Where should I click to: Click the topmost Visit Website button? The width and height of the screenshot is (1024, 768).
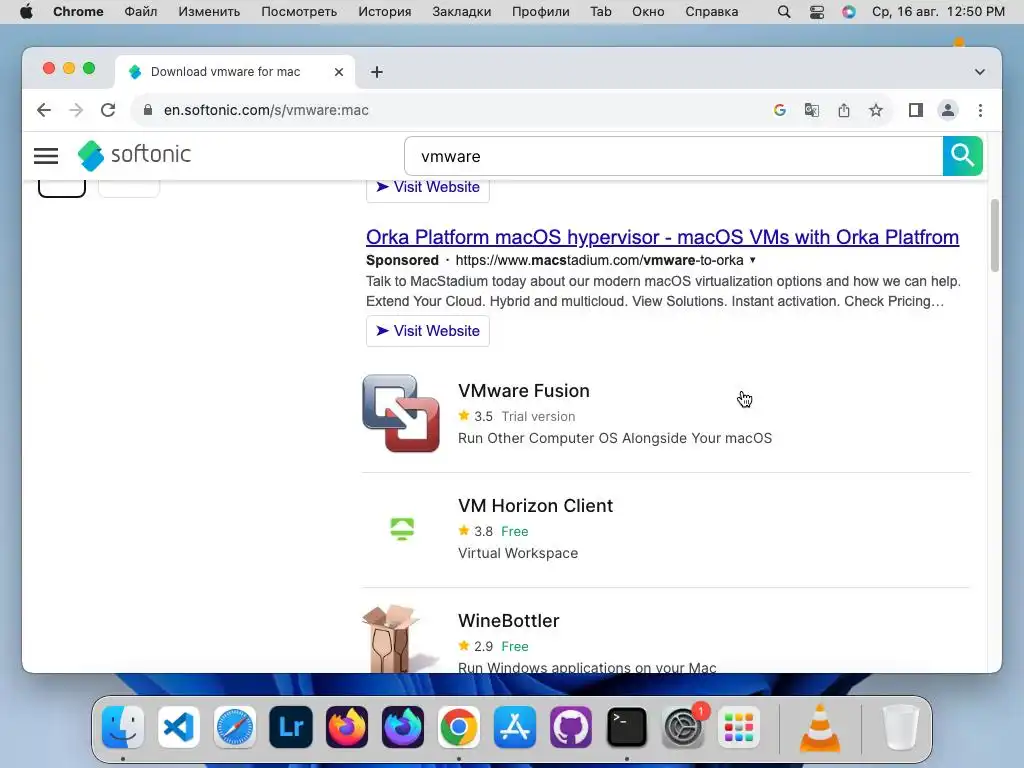[x=428, y=189]
